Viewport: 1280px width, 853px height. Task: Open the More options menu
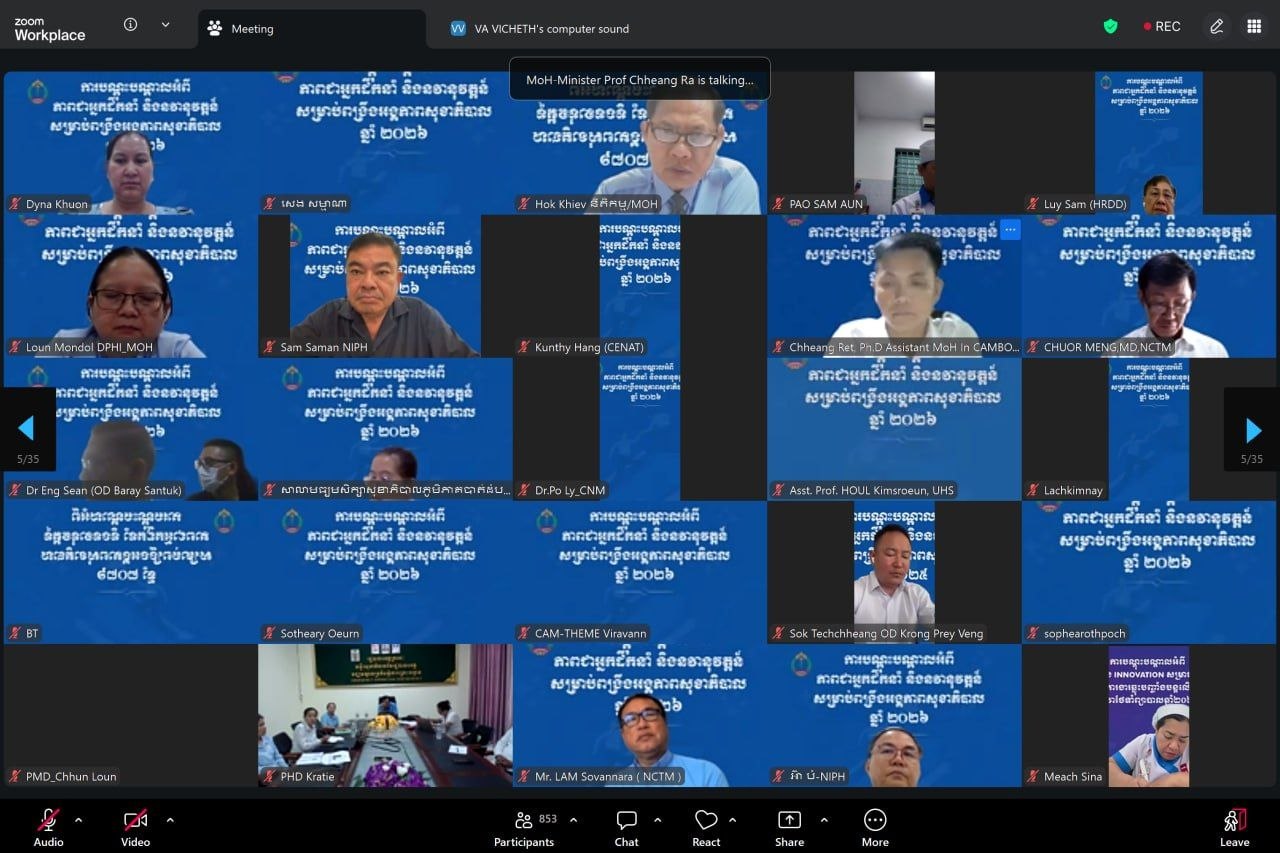coord(875,827)
